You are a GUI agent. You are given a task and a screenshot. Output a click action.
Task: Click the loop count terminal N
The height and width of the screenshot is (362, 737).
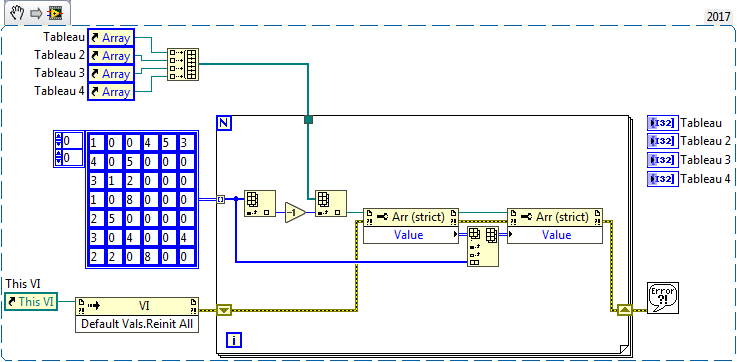click(x=224, y=124)
